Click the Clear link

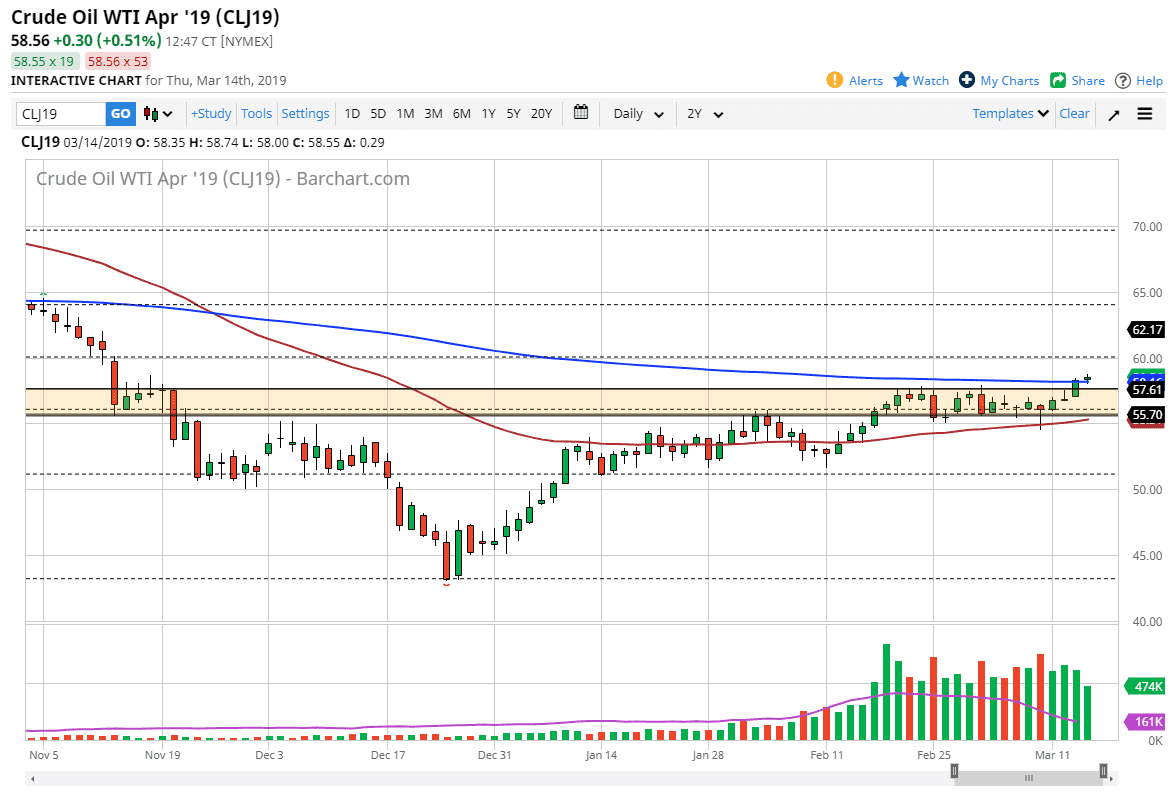(x=1074, y=113)
